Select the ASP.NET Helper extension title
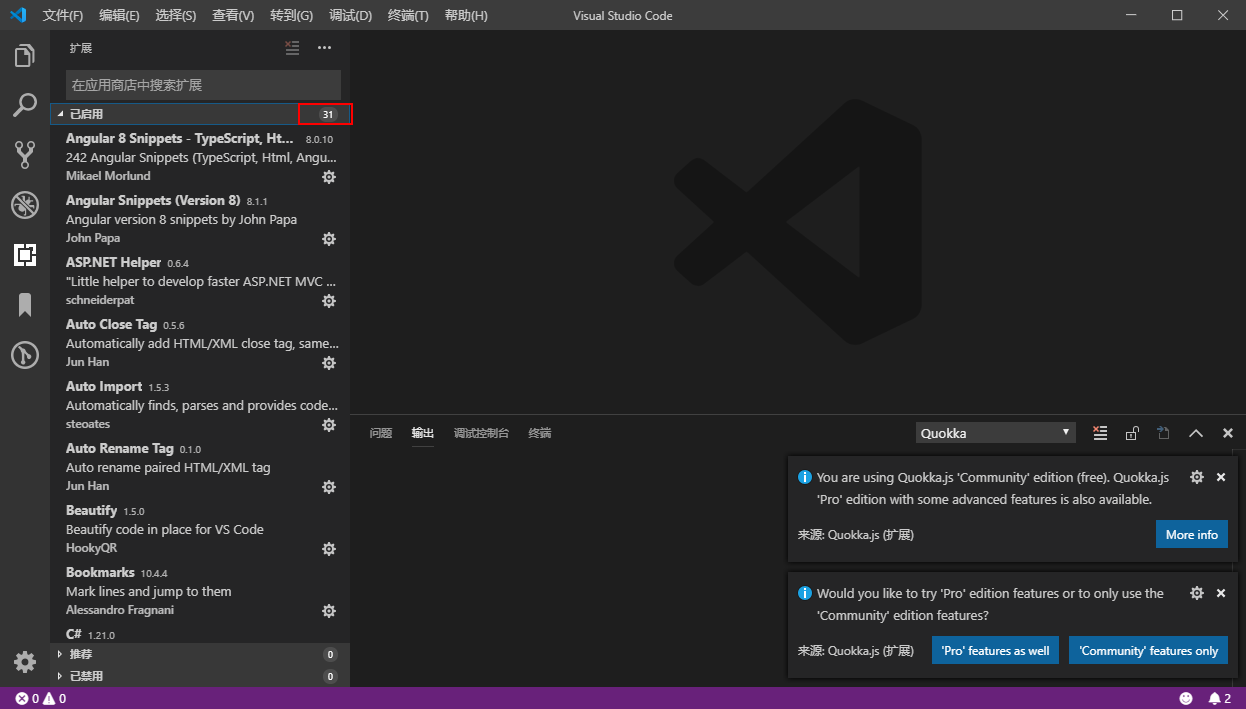 (x=113, y=262)
